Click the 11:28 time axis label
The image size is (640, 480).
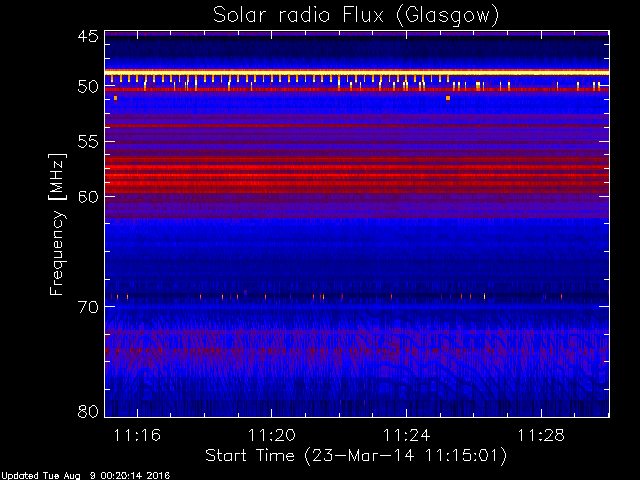coord(541,436)
